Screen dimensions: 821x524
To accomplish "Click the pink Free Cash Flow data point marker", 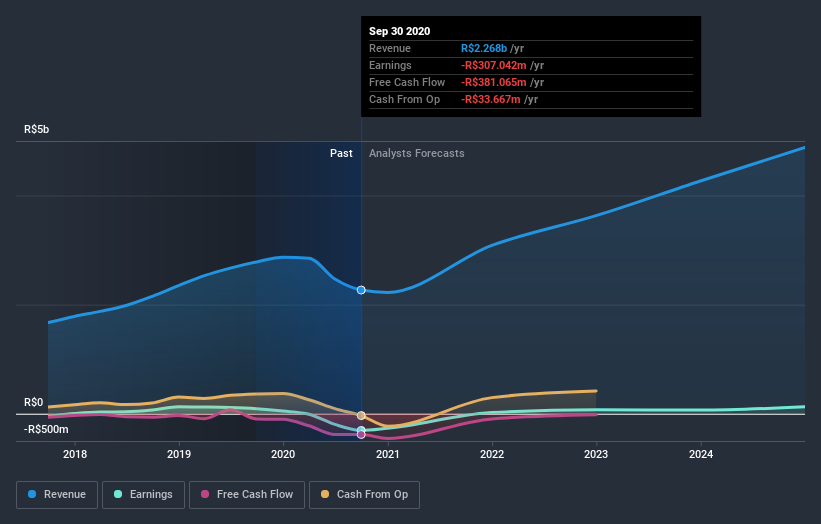I will [x=361, y=435].
